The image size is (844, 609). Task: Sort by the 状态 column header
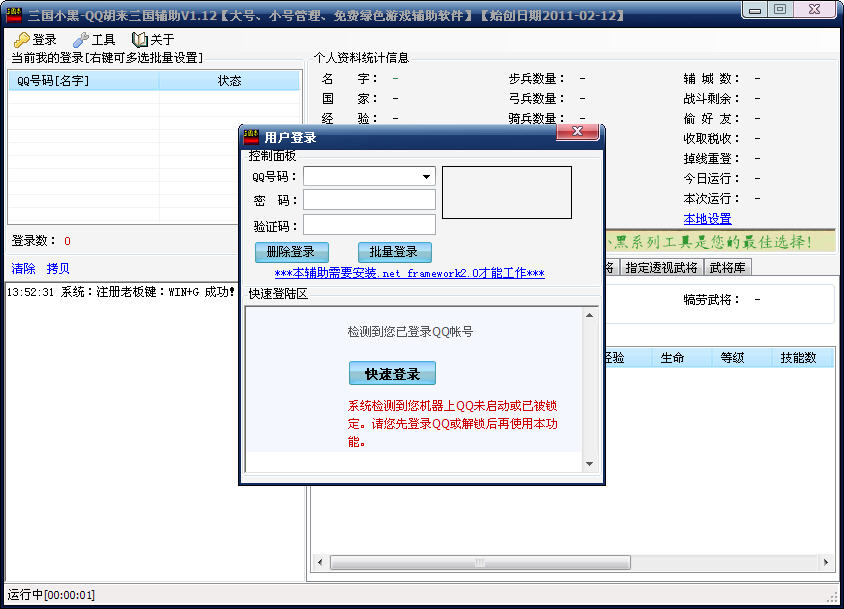pyautogui.click(x=229, y=81)
